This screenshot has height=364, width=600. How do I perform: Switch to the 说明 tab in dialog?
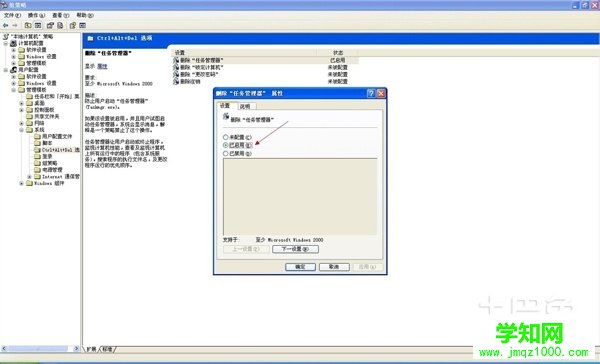pyautogui.click(x=245, y=106)
